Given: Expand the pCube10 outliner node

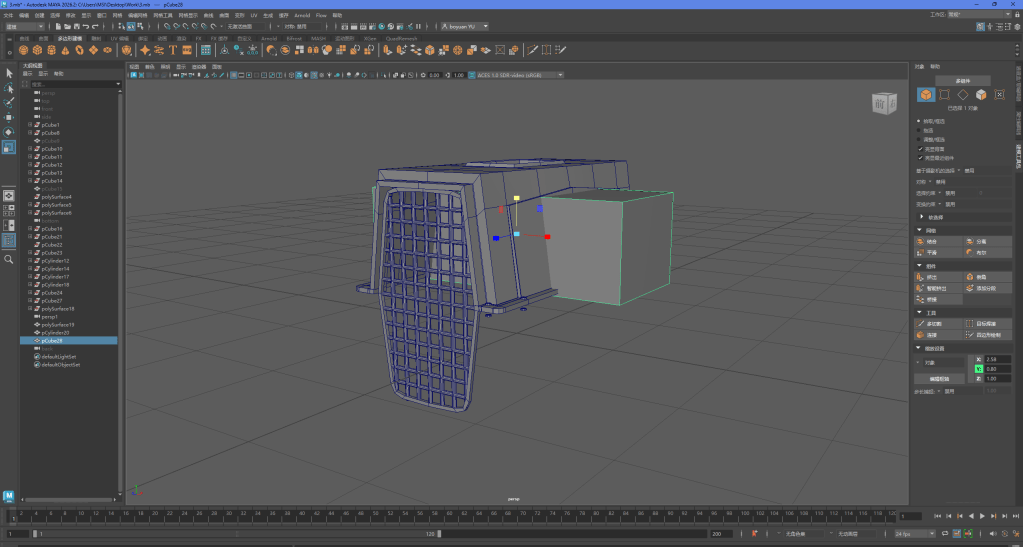Looking at the screenshot, I should 30,149.
